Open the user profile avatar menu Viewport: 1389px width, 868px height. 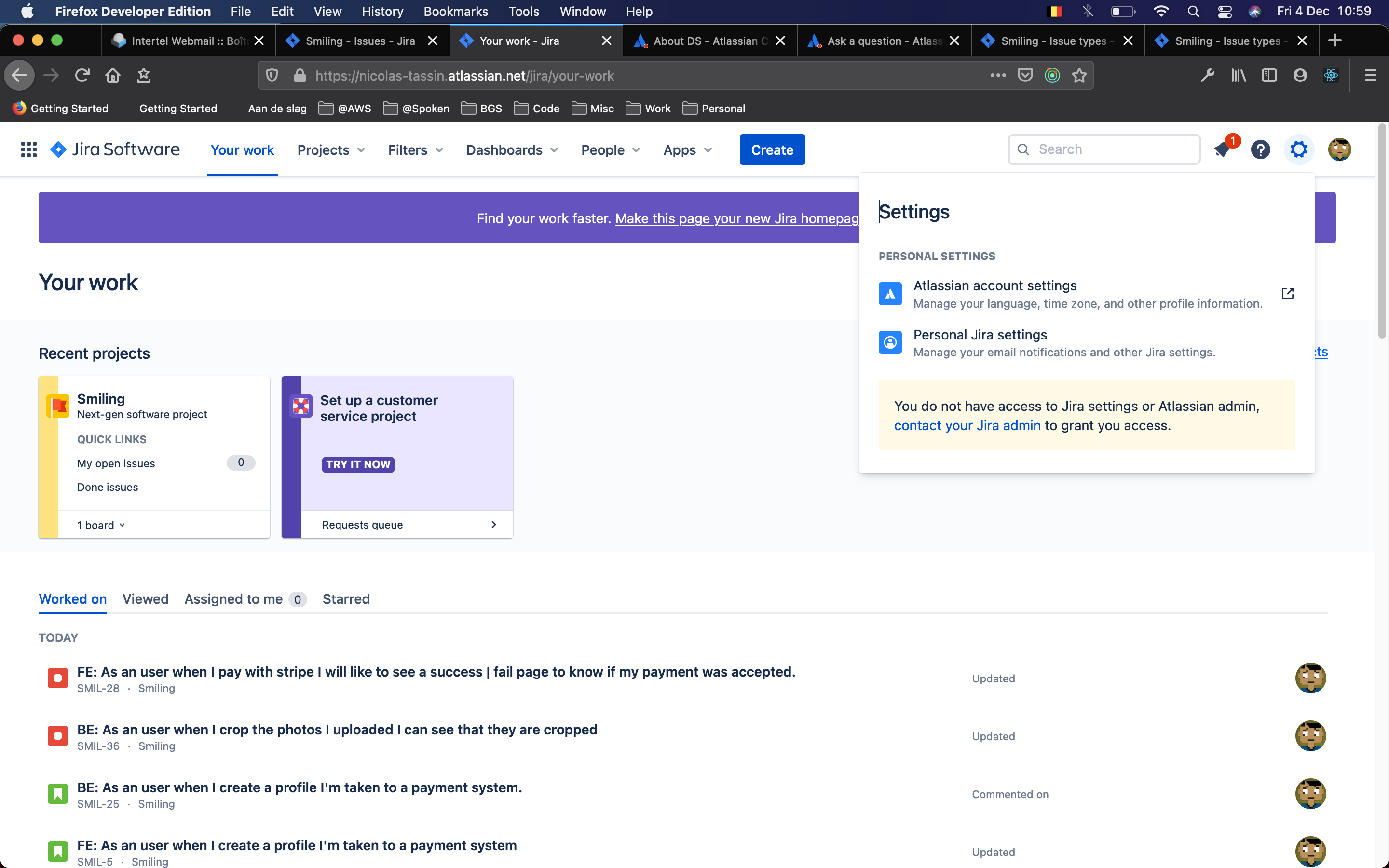click(x=1339, y=150)
